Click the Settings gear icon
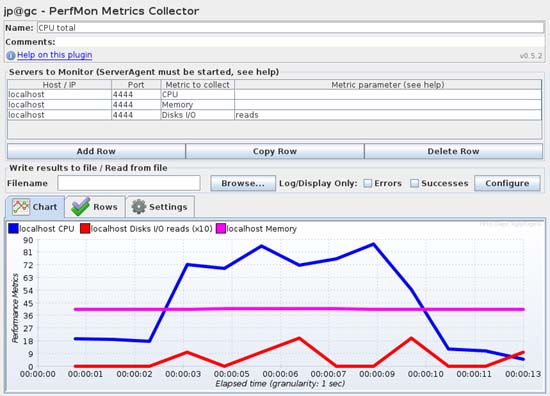The width and height of the screenshot is (550, 396). click(139, 207)
